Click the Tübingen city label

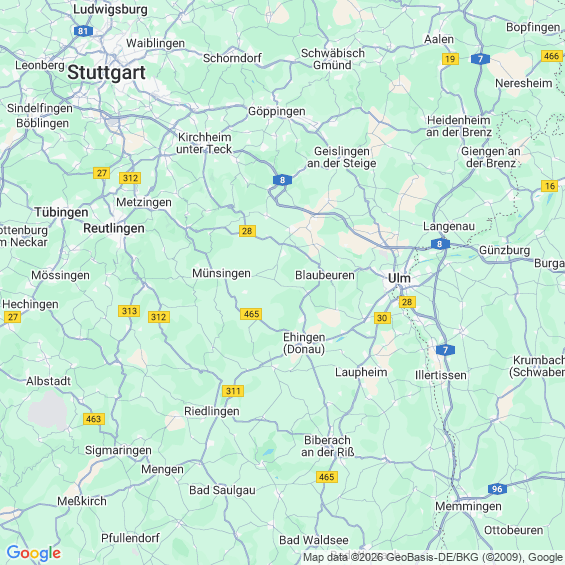pyautogui.click(x=61, y=212)
